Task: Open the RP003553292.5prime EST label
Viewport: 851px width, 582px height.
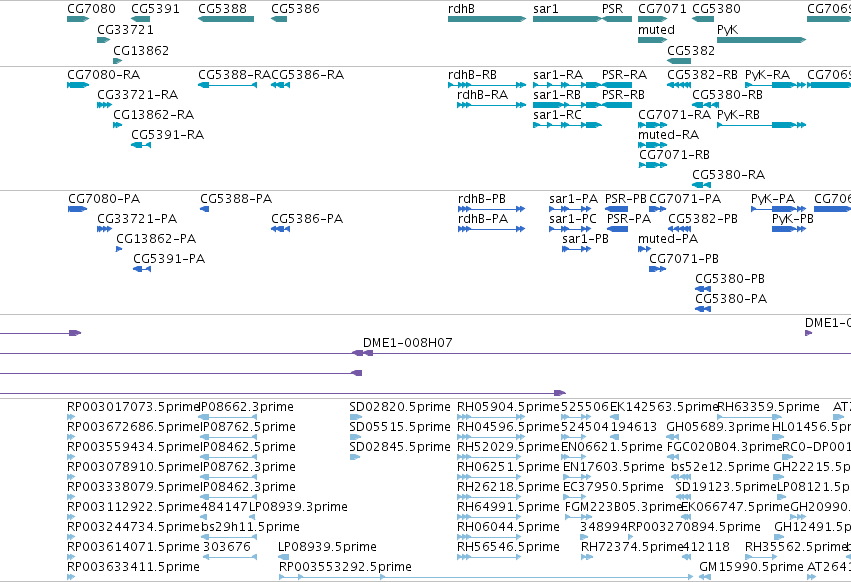Action: click(345, 567)
